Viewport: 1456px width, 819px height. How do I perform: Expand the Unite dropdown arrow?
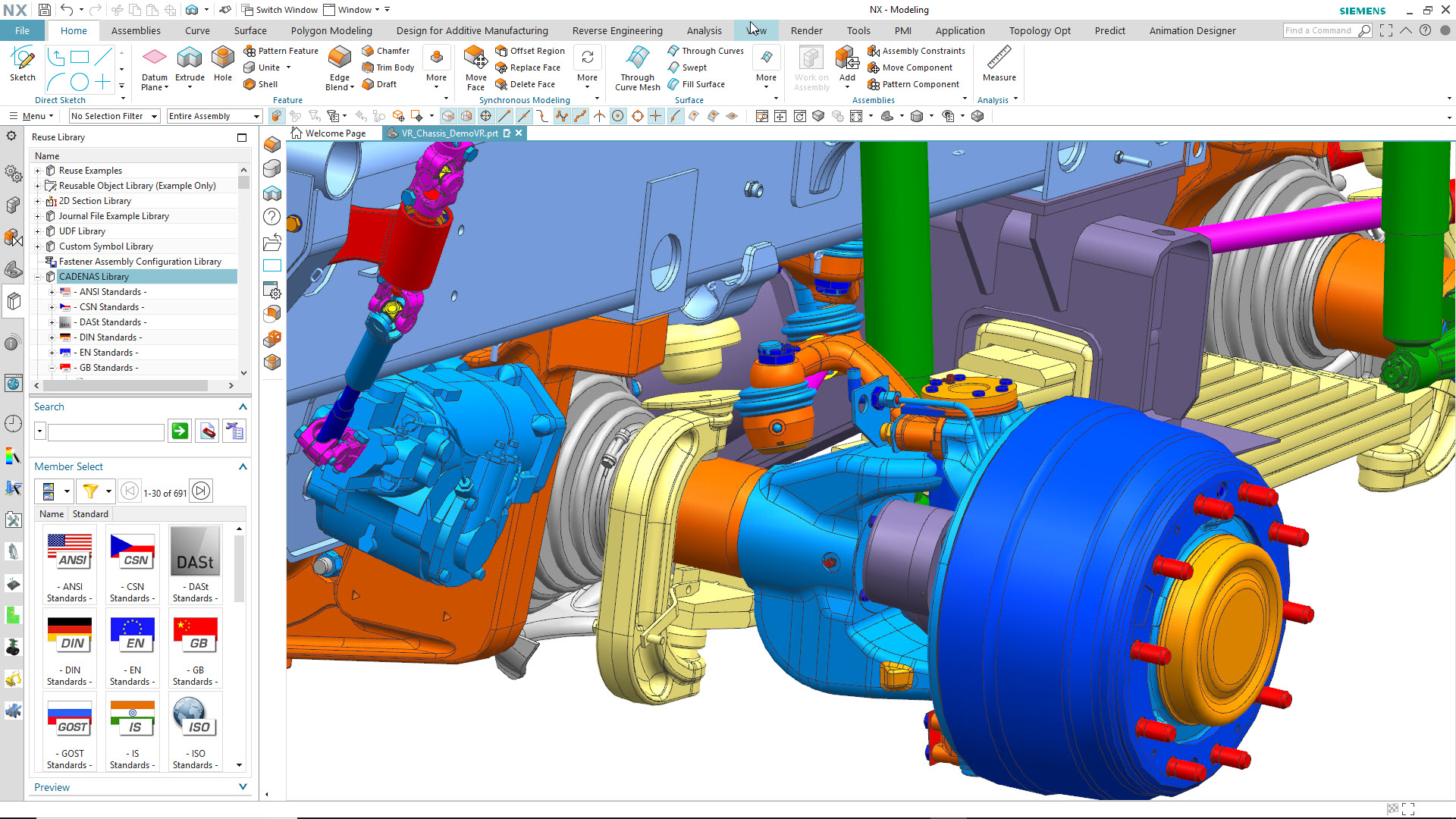tap(288, 67)
